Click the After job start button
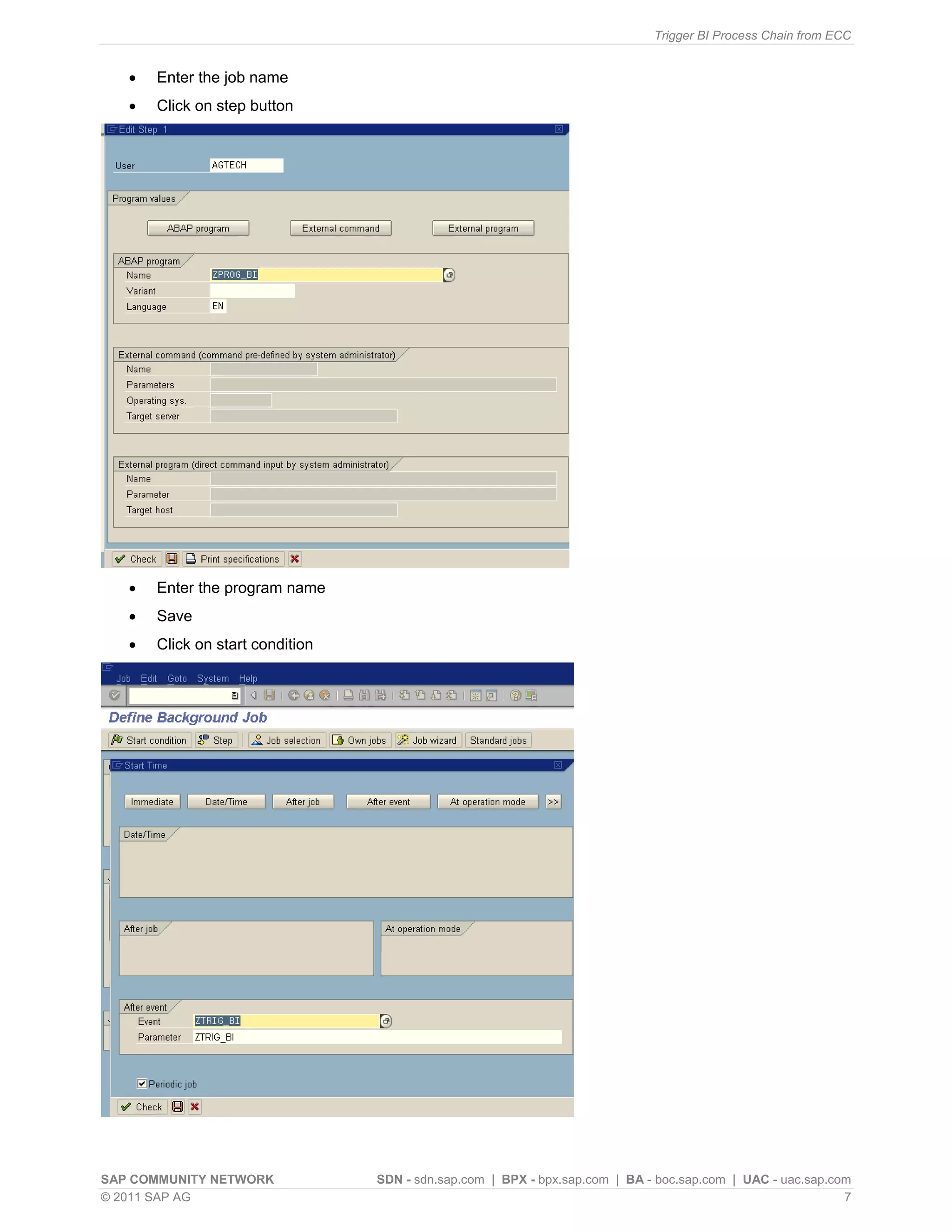Viewport: 952px width, 1232px height. pos(303,801)
